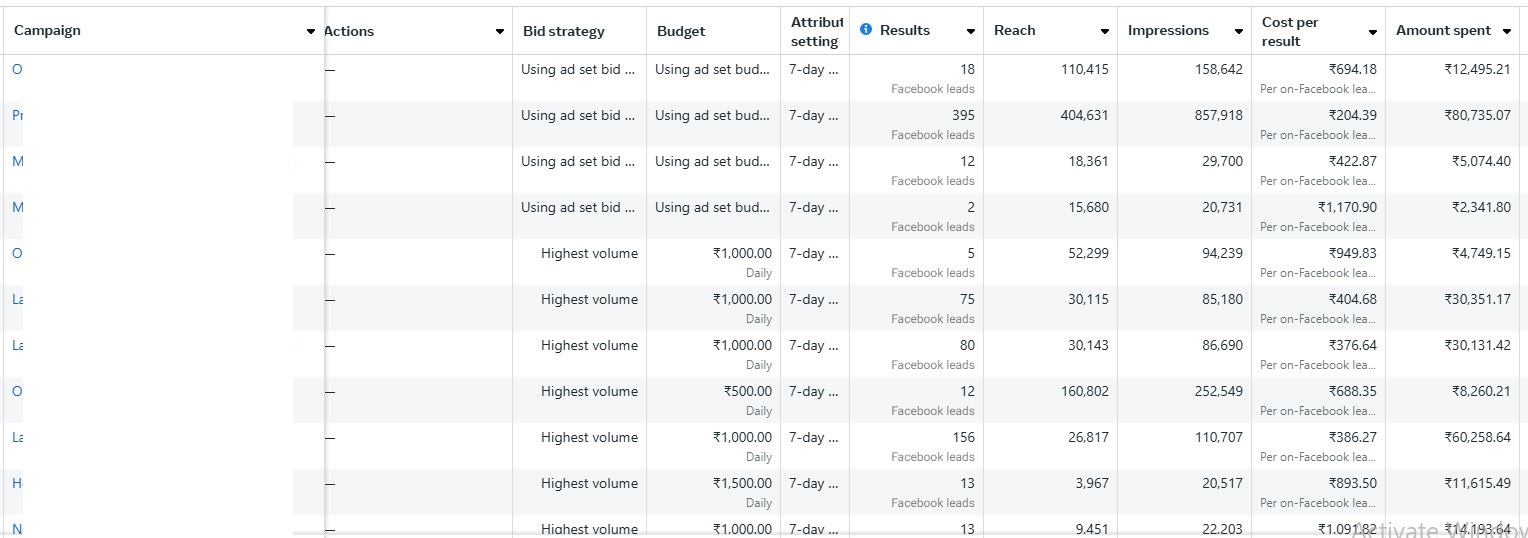Click the Attribution setting column header
The image size is (1528, 538).
coord(815,31)
